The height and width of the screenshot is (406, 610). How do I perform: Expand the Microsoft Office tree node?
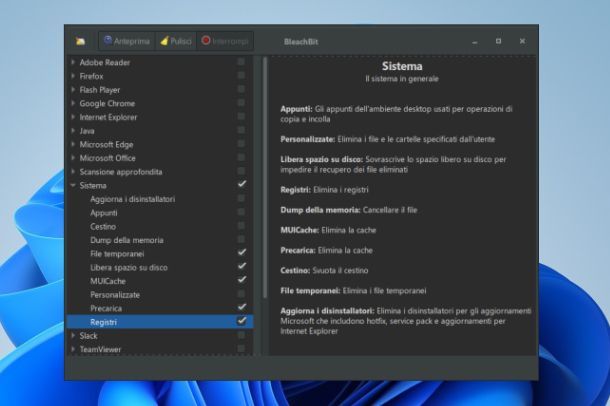pyautogui.click(x=73, y=158)
